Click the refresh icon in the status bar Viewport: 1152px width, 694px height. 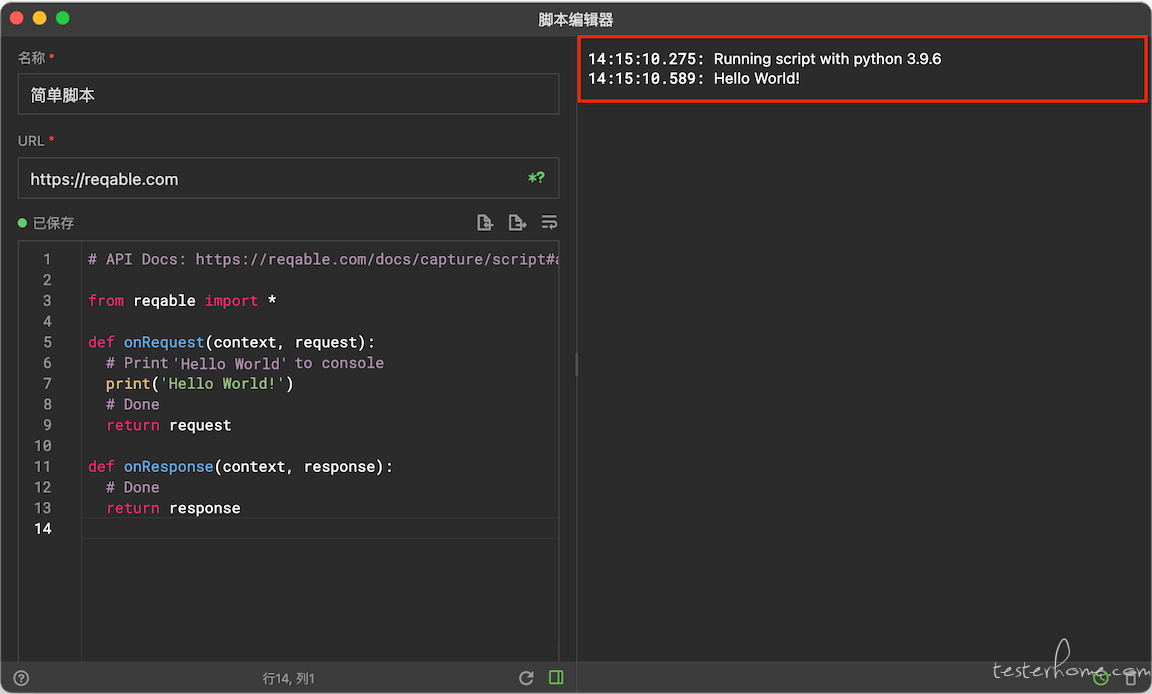pos(526,678)
